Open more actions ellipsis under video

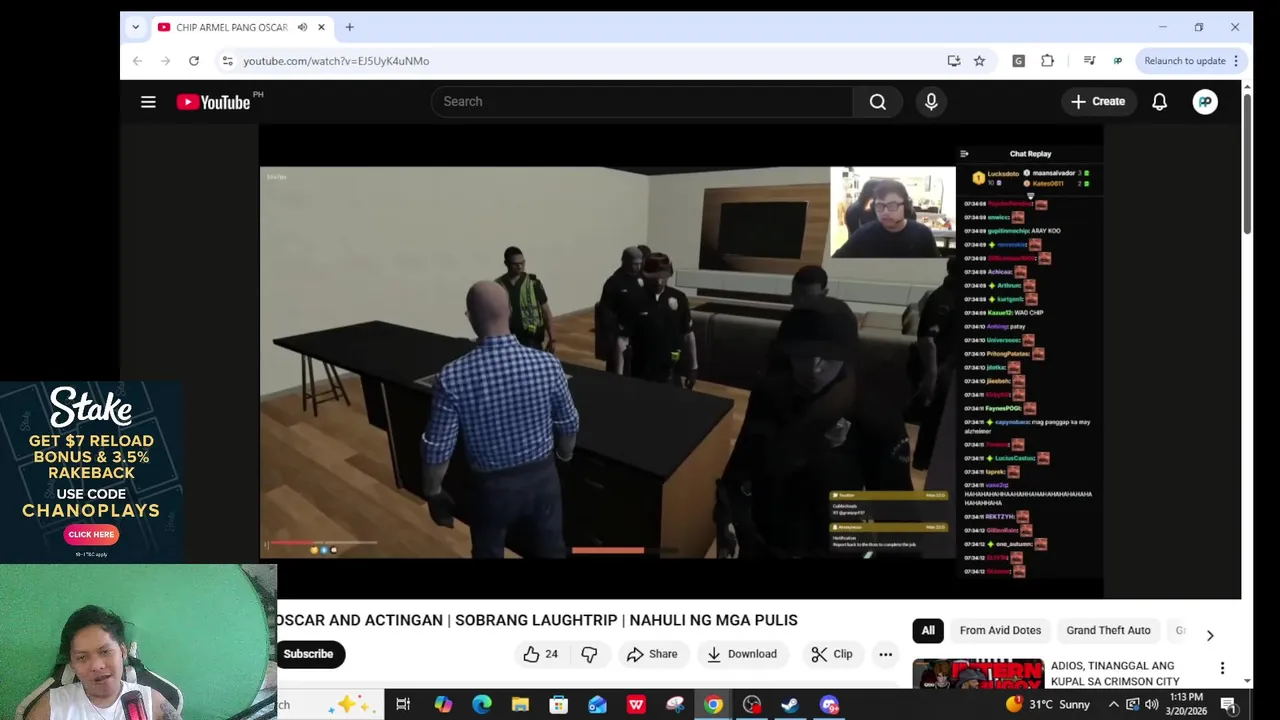click(x=885, y=654)
